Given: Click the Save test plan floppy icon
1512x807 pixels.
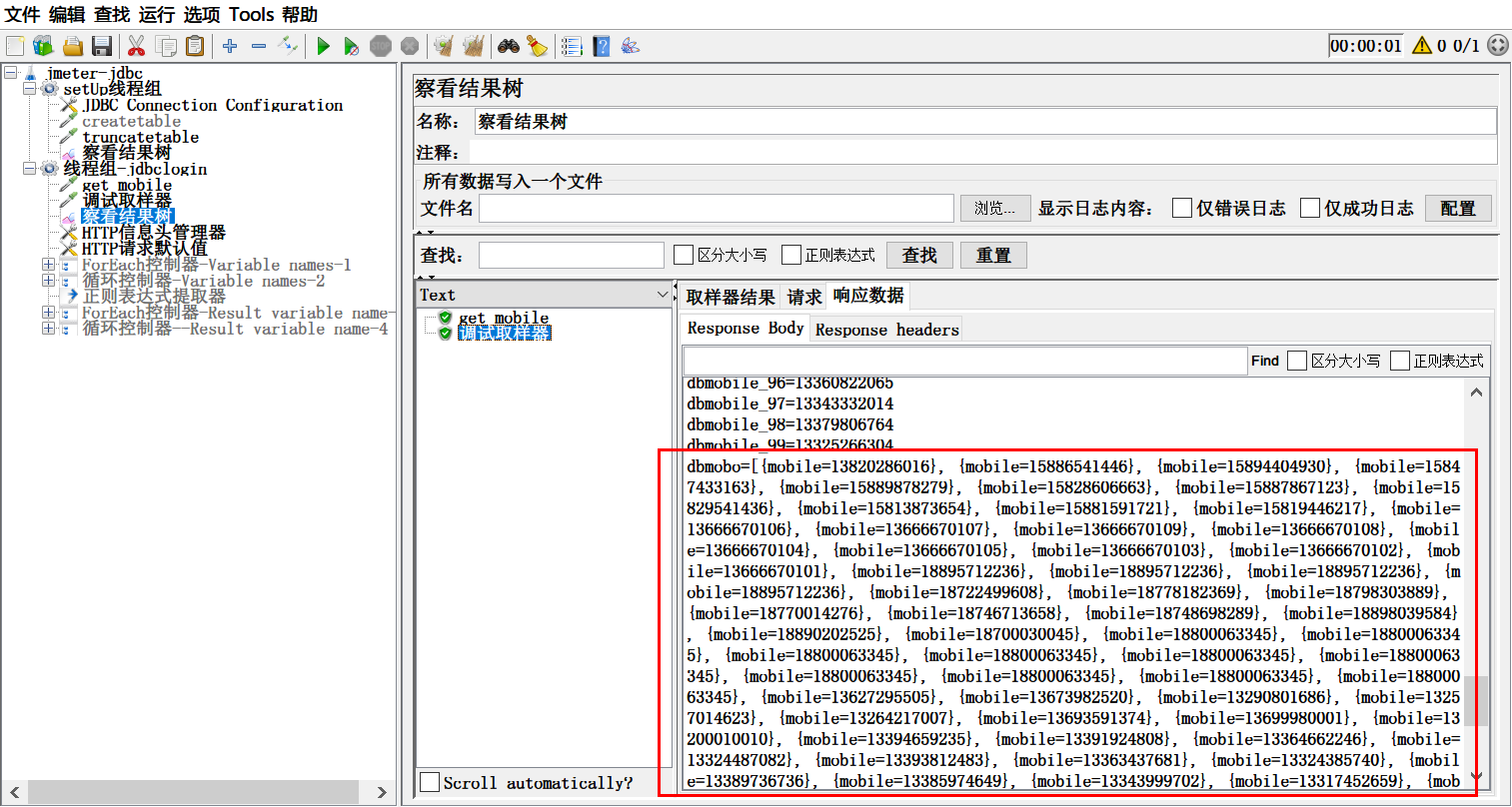Looking at the screenshot, I should point(101,46).
